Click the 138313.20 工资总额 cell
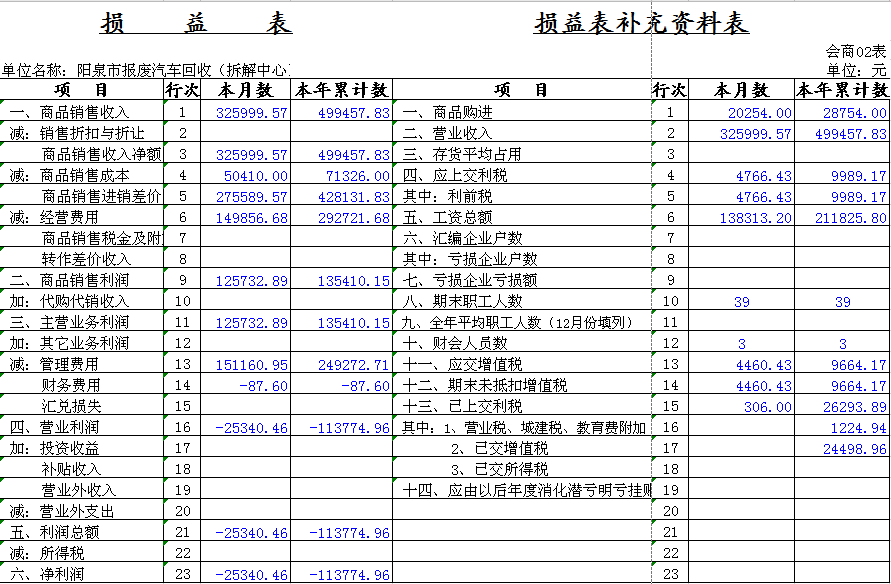 click(755, 217)
